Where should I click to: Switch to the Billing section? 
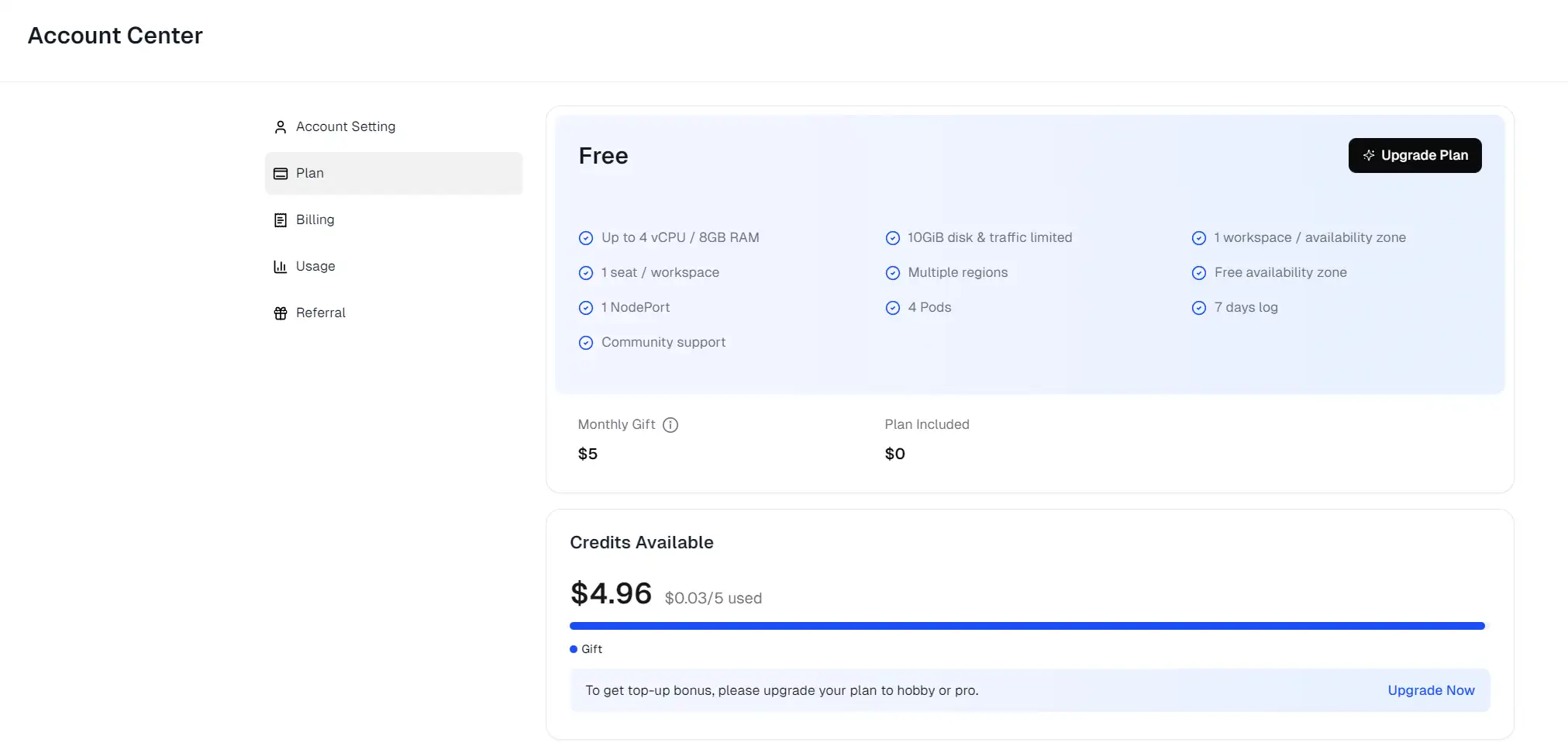315,220
